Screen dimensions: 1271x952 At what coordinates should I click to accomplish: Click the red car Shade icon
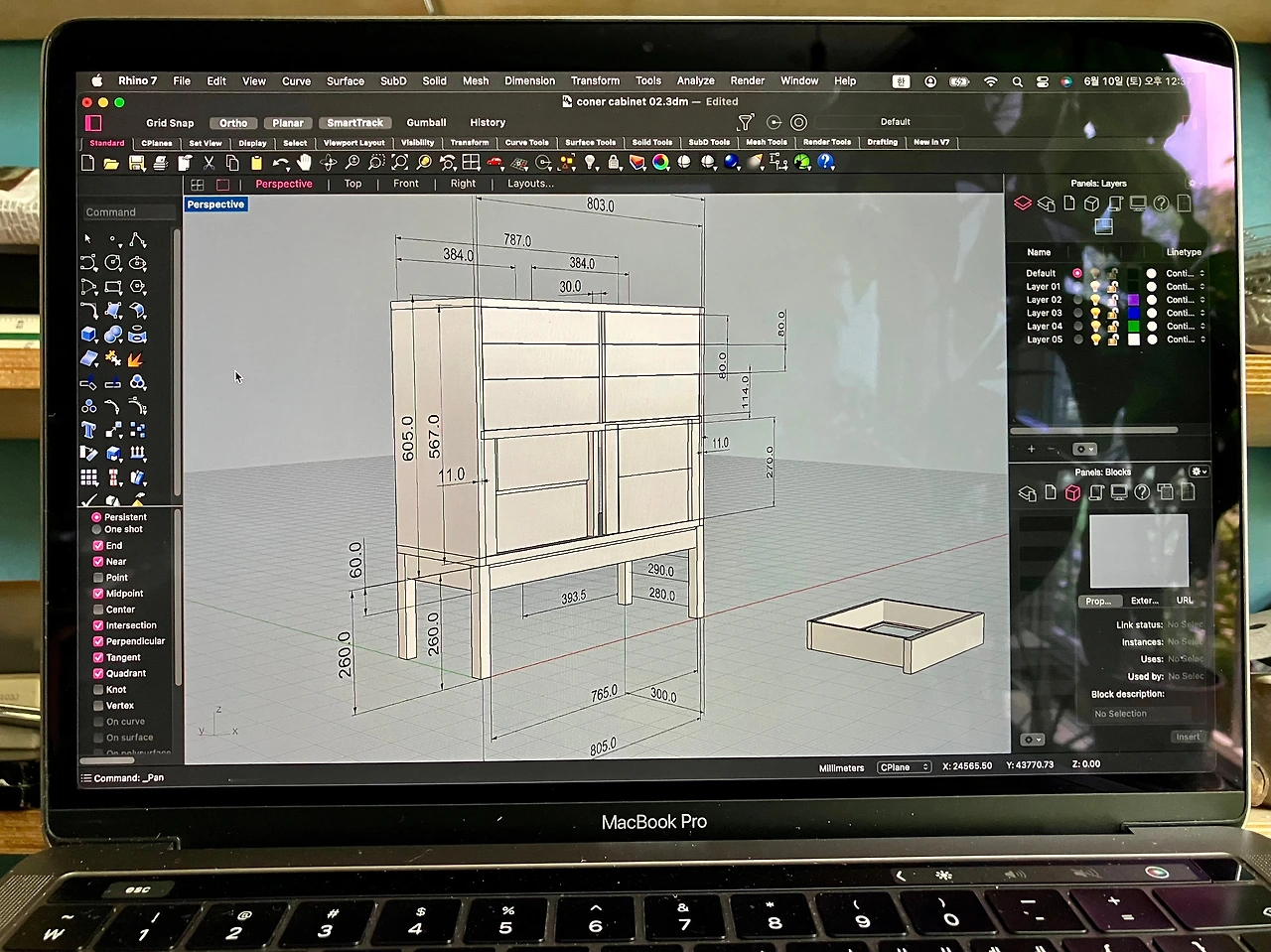[x=494, y=163]
